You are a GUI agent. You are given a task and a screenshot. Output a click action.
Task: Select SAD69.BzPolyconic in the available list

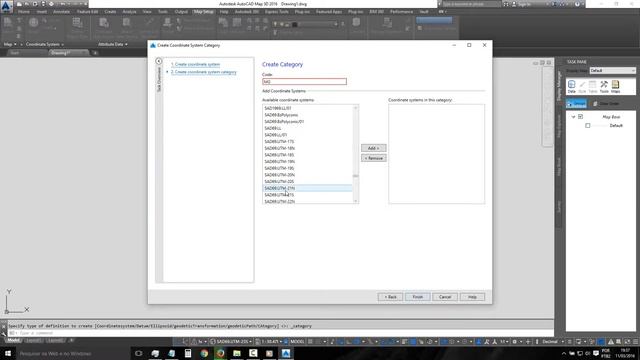coord(308,115)
